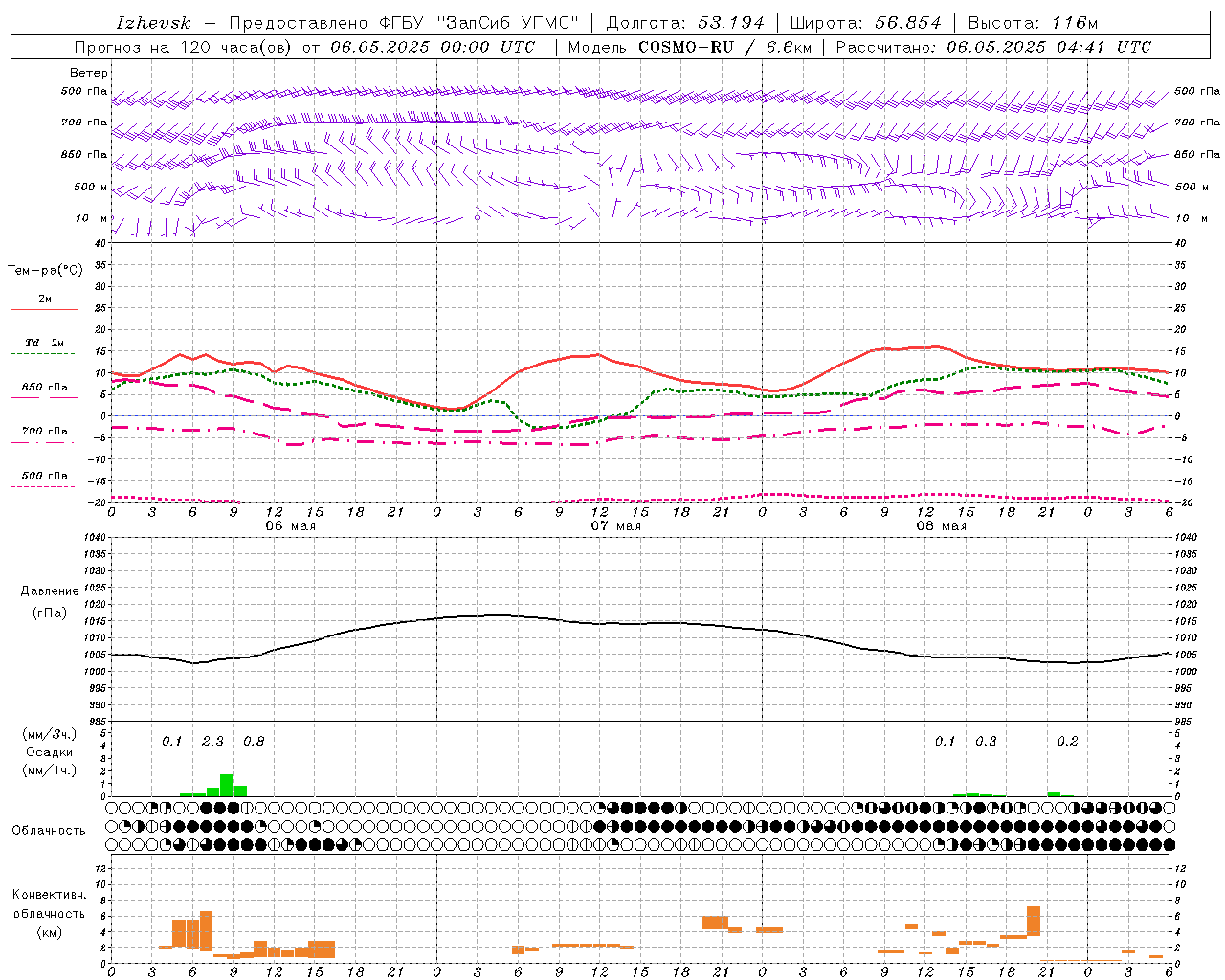Click the (км) convective cloud unit label
The height and width of the screenshot is (980, 1225).
click(x=49, y=932)
